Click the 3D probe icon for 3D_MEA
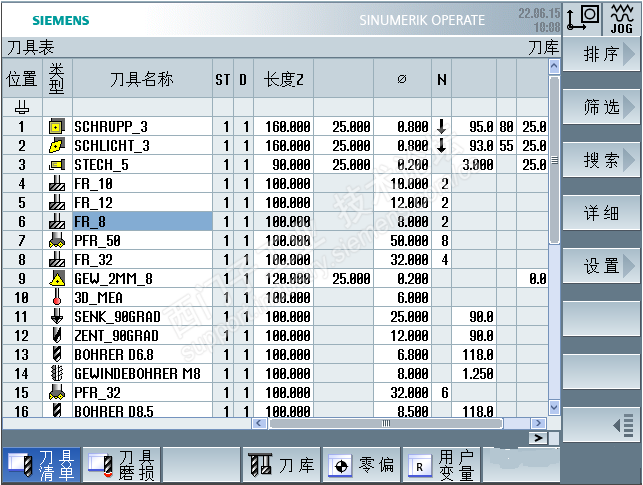 (x=57, y=297)
